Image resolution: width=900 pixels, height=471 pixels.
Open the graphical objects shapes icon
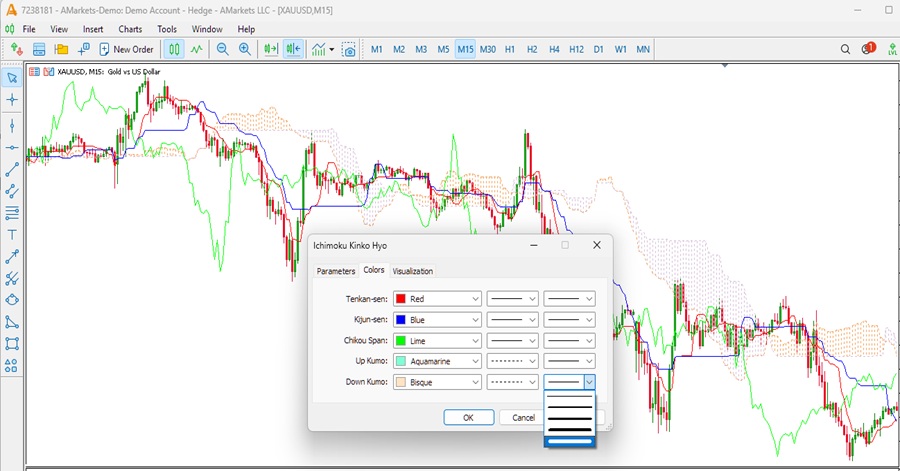coord(12,365)
